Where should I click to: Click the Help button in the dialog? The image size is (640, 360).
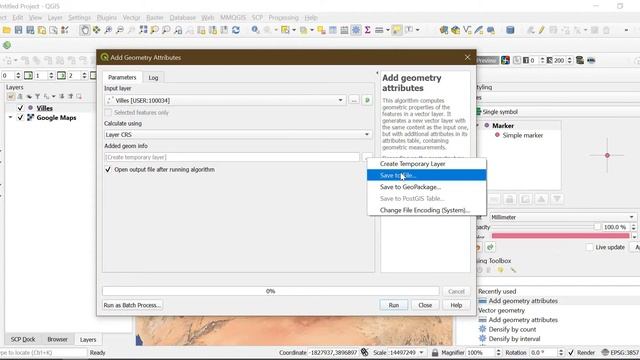tap(456, 305)
